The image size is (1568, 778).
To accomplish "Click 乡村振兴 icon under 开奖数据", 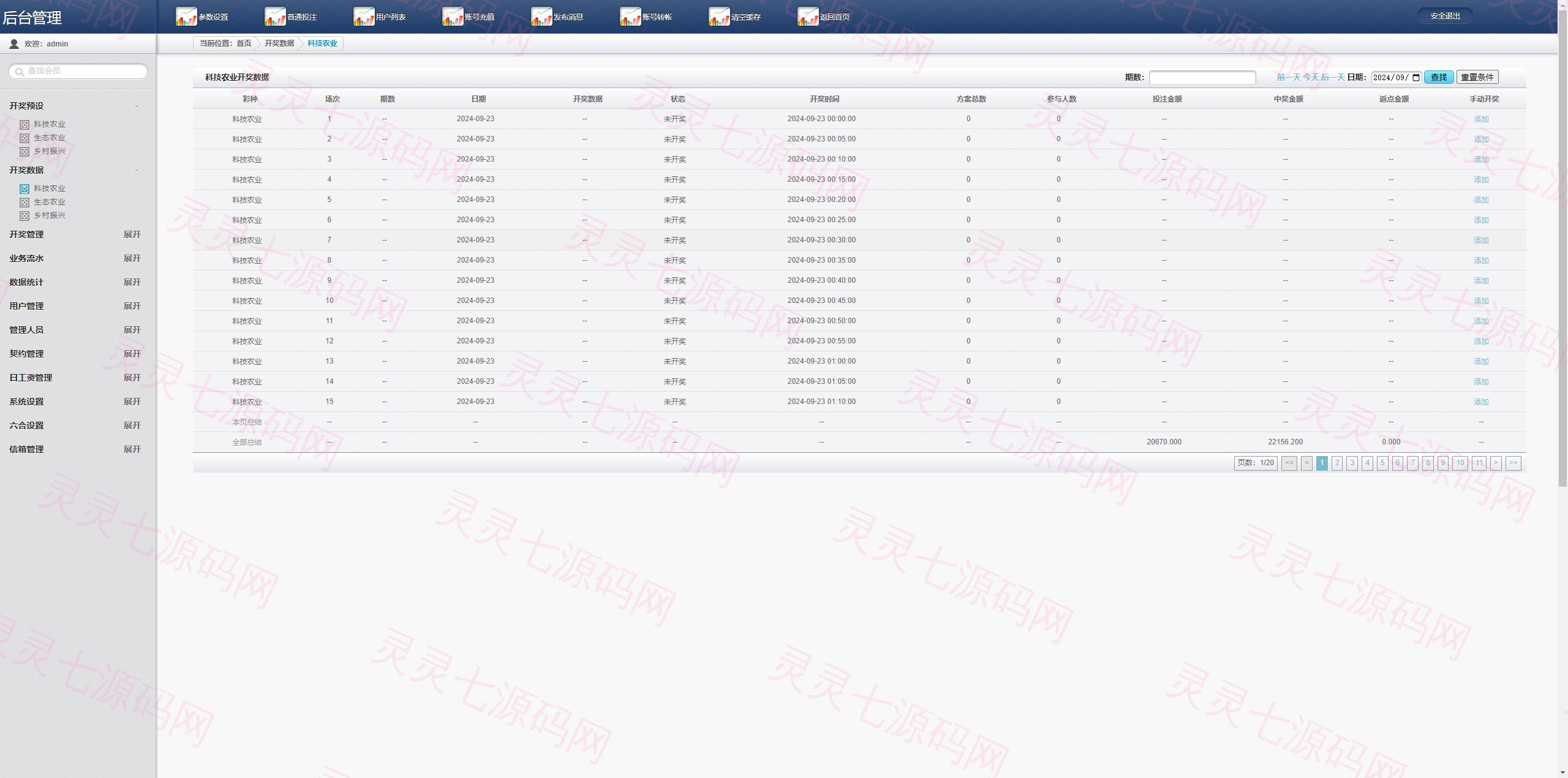I will [24, 216].
